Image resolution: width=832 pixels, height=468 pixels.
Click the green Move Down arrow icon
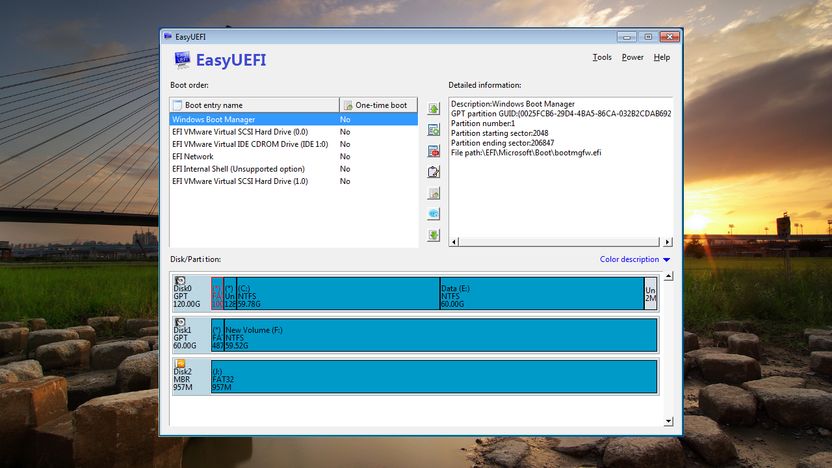point(434,235)
